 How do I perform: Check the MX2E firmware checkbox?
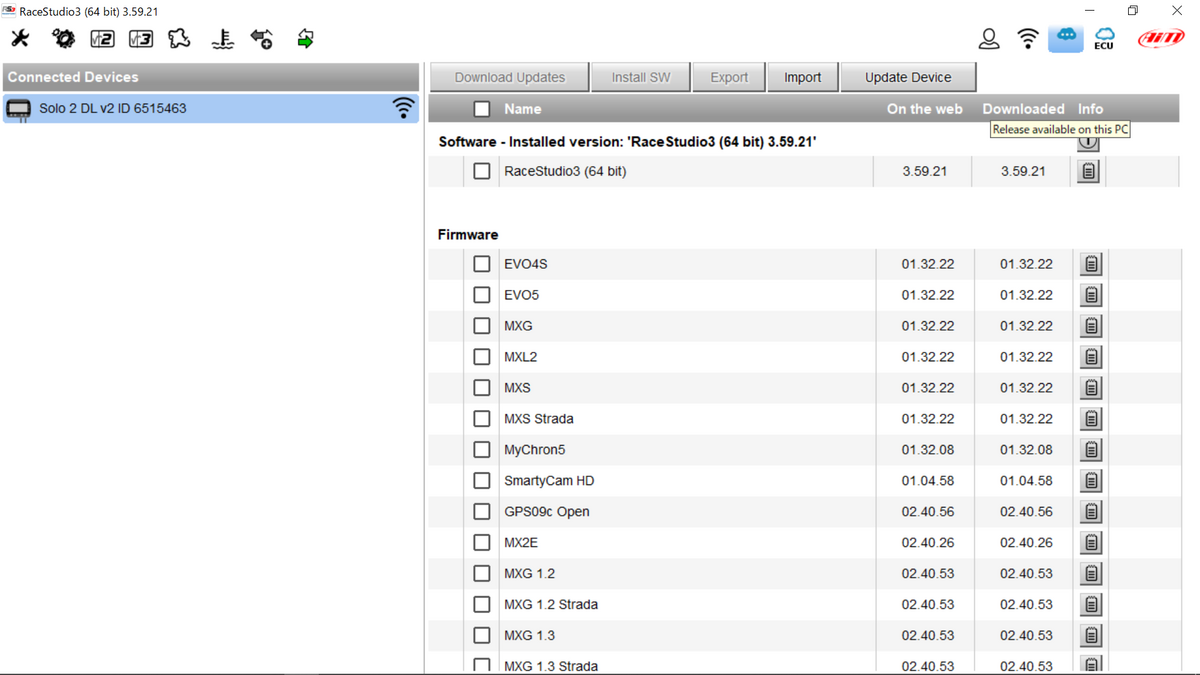482,543
